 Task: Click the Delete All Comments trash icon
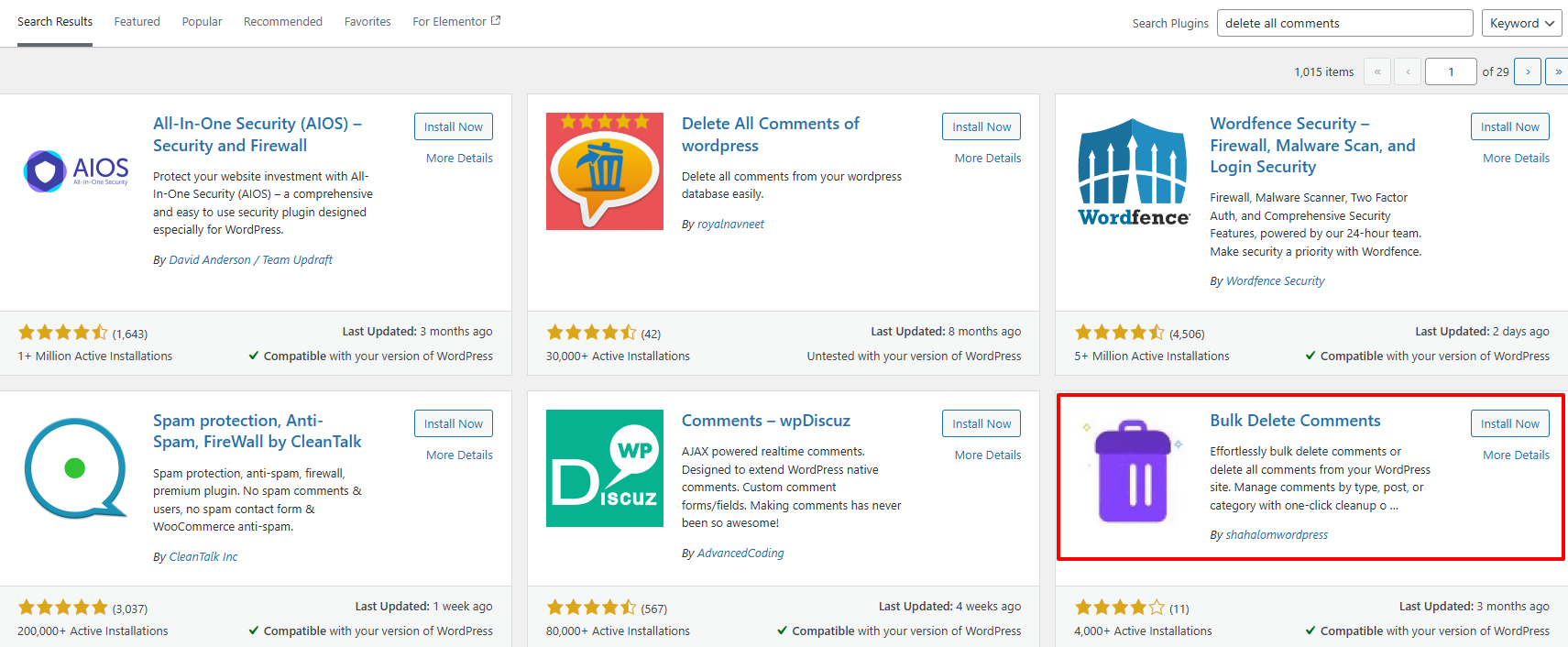point(604,171)
